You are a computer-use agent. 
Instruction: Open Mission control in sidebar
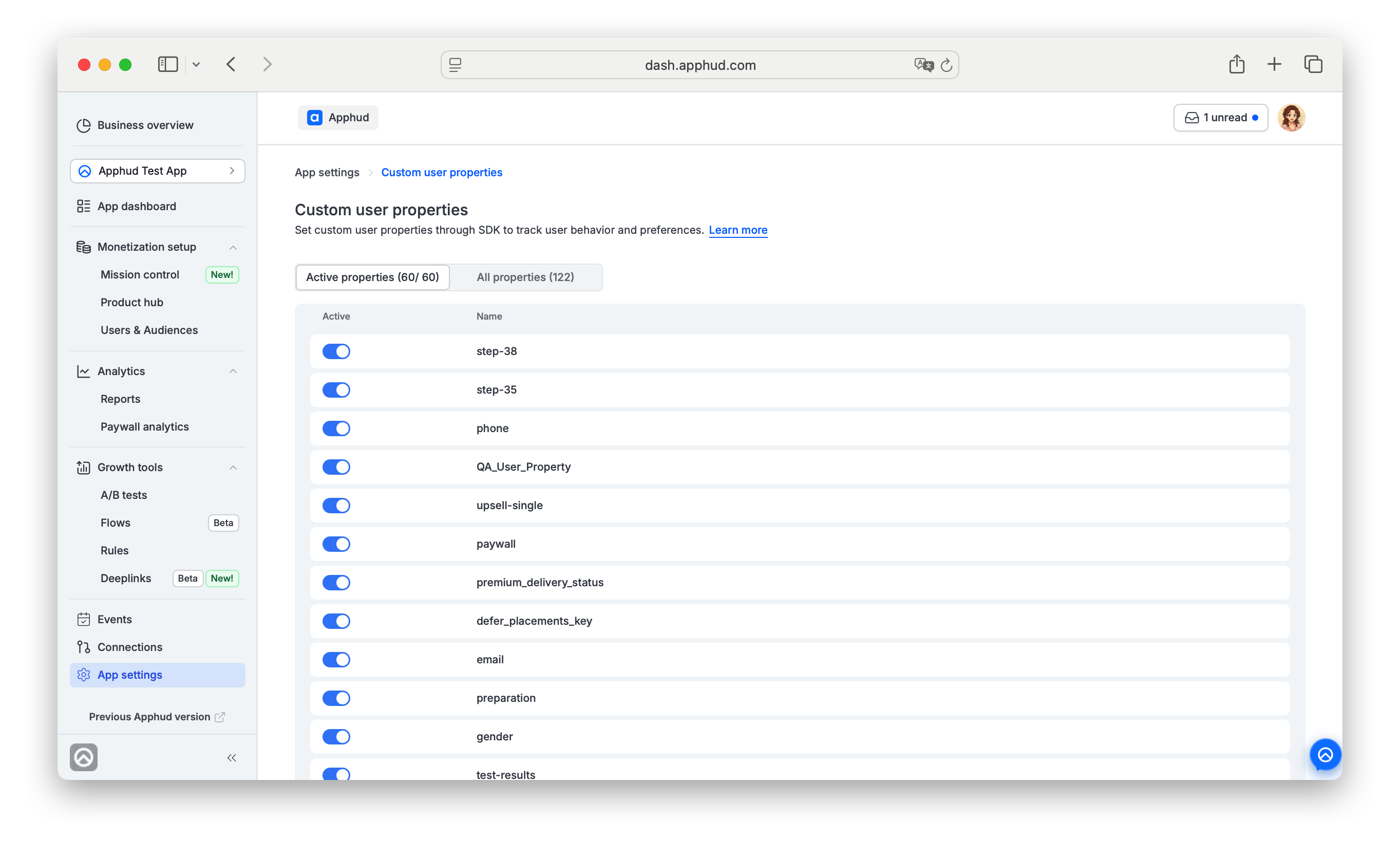pyautogui.click(x=140, y=274)
